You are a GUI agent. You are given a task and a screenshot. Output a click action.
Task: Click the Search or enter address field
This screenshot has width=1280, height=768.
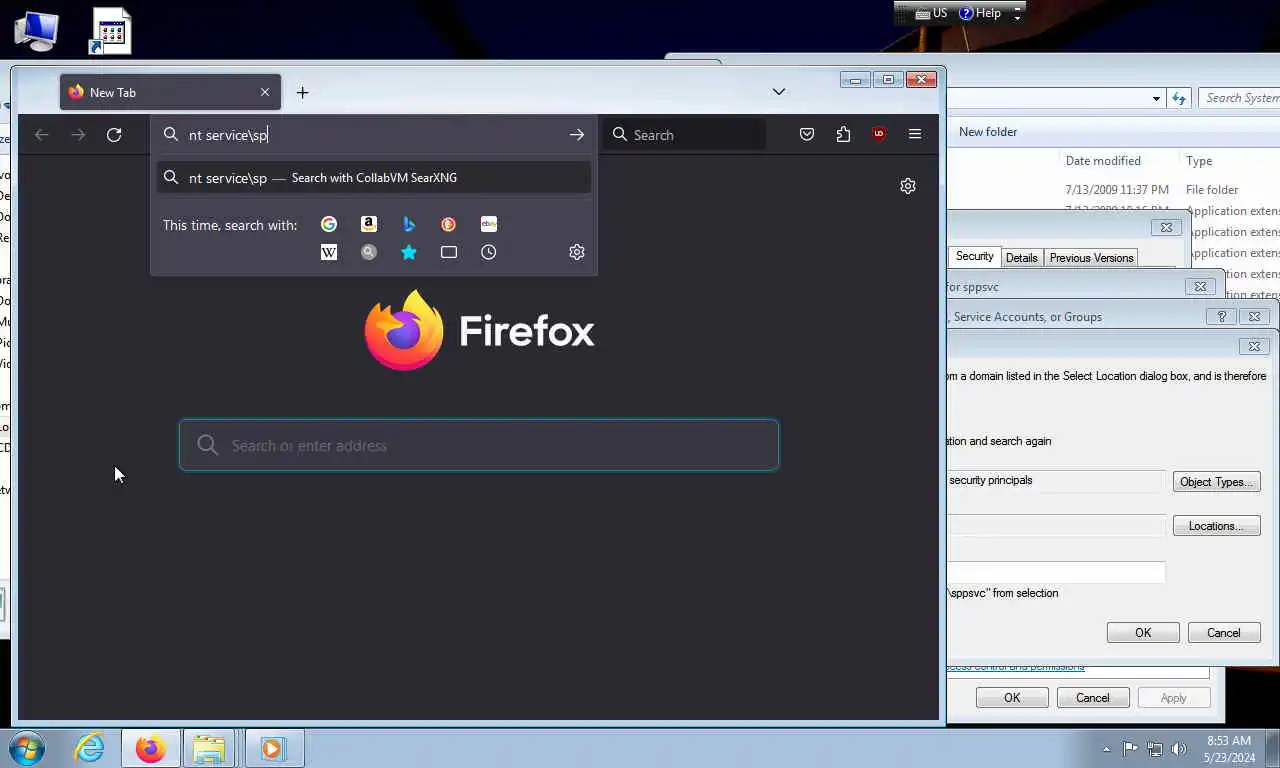tap(479, 445)
